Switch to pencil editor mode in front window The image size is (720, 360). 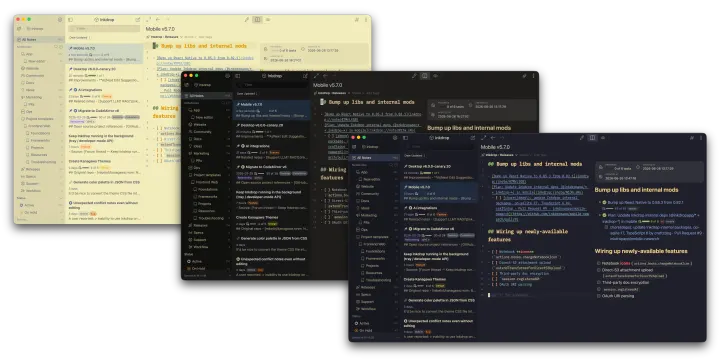coord(581,138)
